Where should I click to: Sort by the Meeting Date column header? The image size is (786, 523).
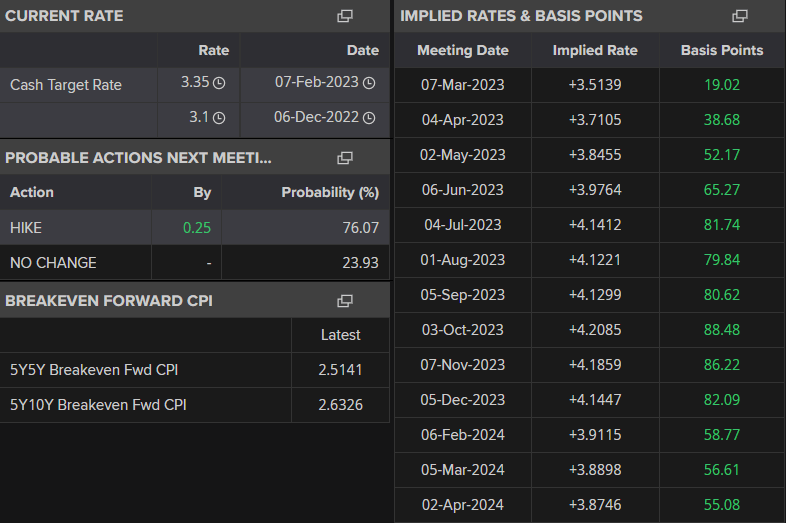point(462,50)
